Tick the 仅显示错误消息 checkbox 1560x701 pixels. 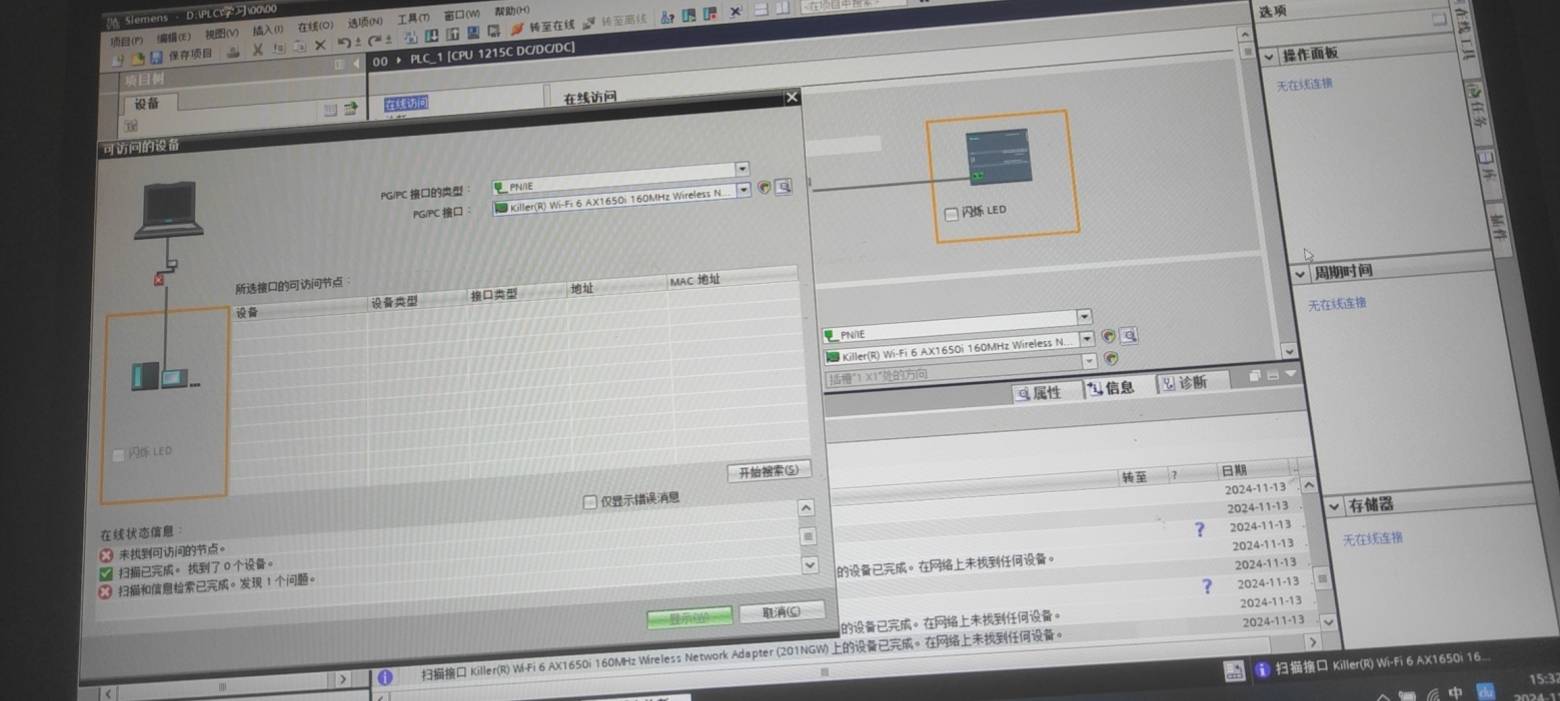(589, 502)
